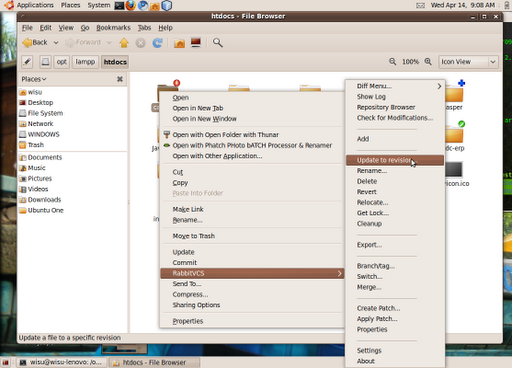Click the Up folder arrow icon
Image resolution: width=512 pixels, height=368 pixels.
pos(124,43)
